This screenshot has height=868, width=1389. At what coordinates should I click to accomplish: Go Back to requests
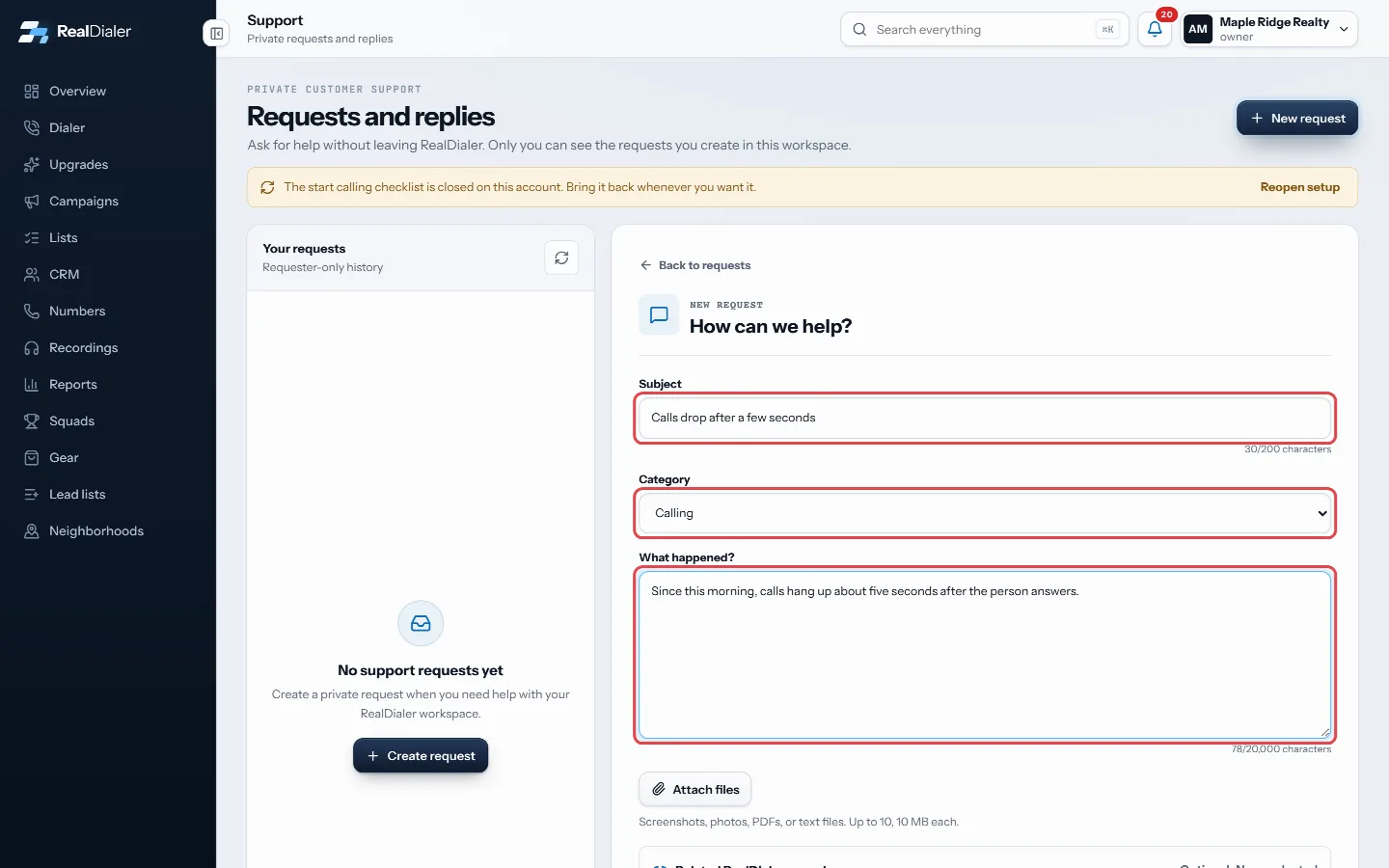point(694,265)
